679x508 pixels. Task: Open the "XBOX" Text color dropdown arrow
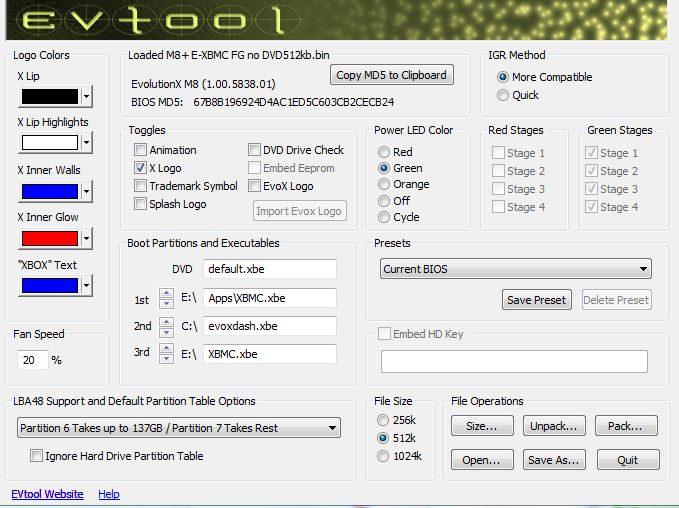coord(87,285)
